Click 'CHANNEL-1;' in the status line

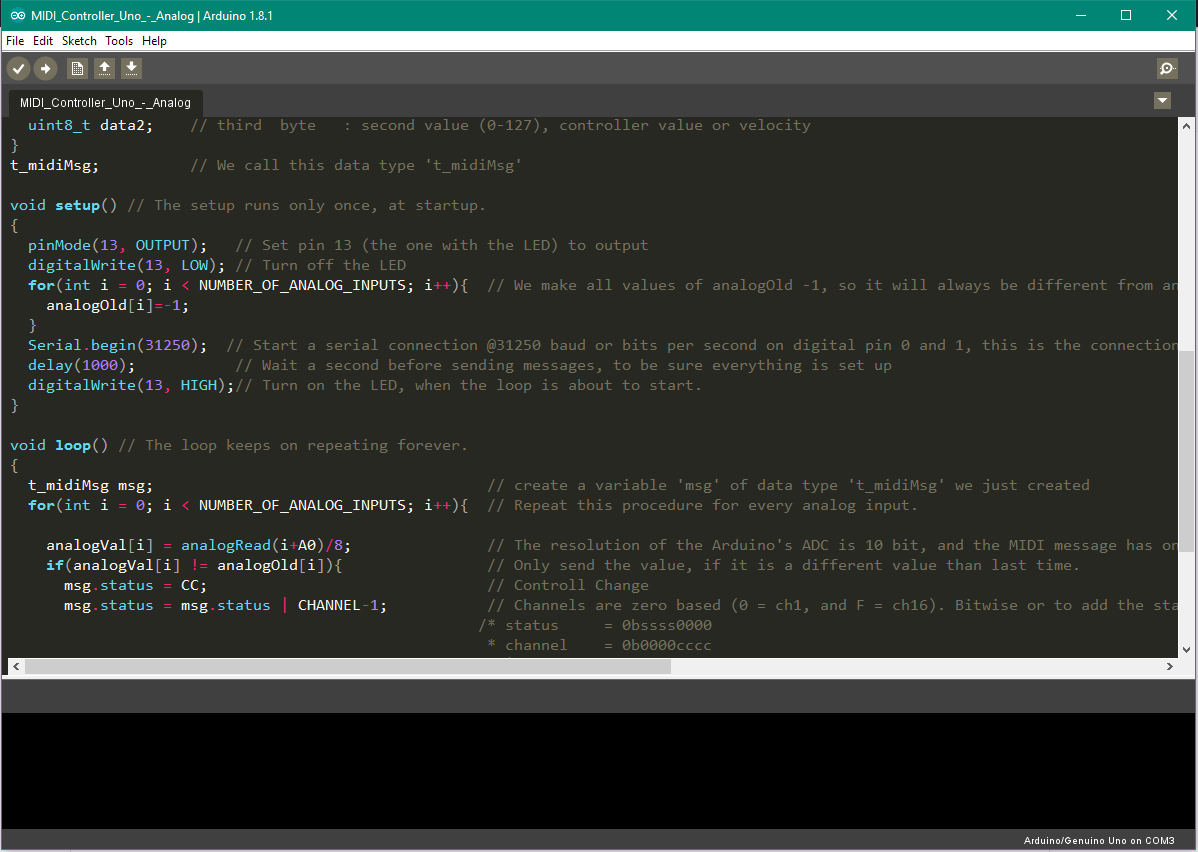[x=342, y=605]
